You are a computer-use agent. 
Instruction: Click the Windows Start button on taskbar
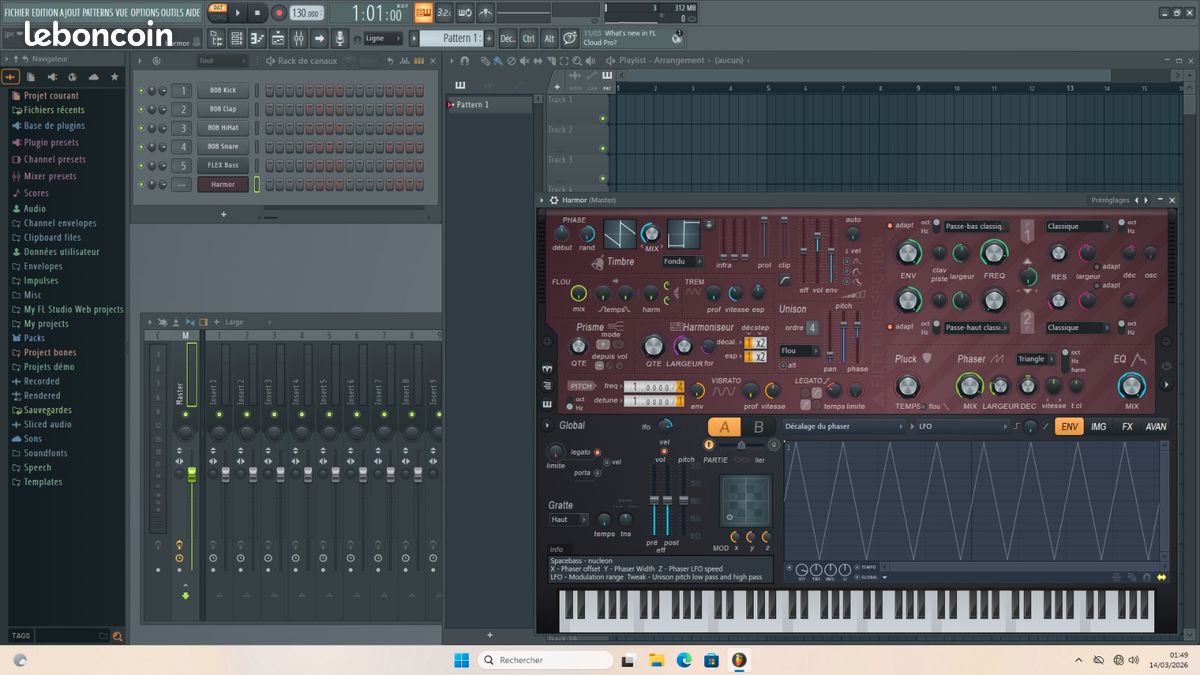coord(461,660)
